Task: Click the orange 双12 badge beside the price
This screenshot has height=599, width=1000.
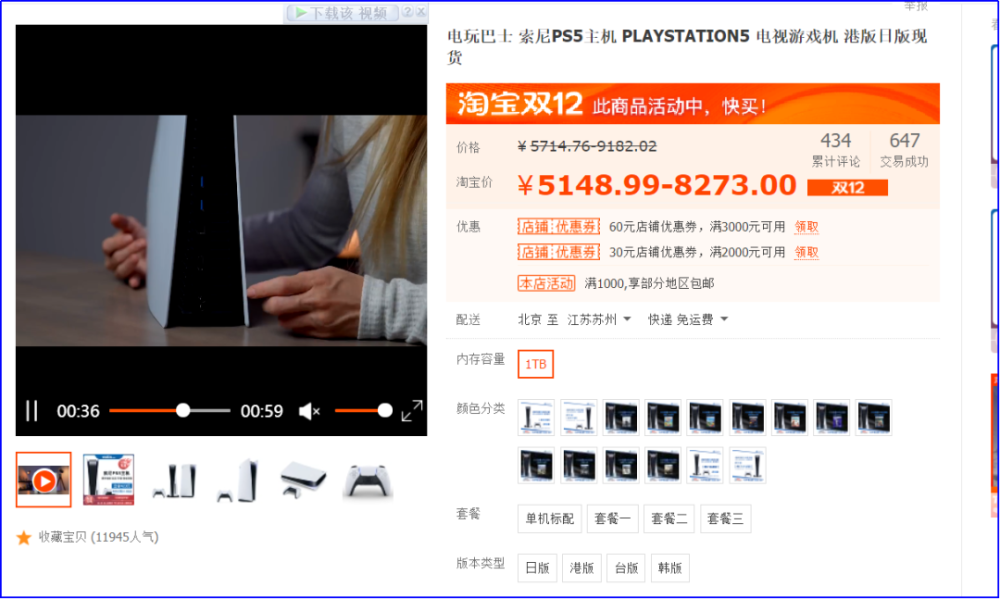Action: click(848, 188)
